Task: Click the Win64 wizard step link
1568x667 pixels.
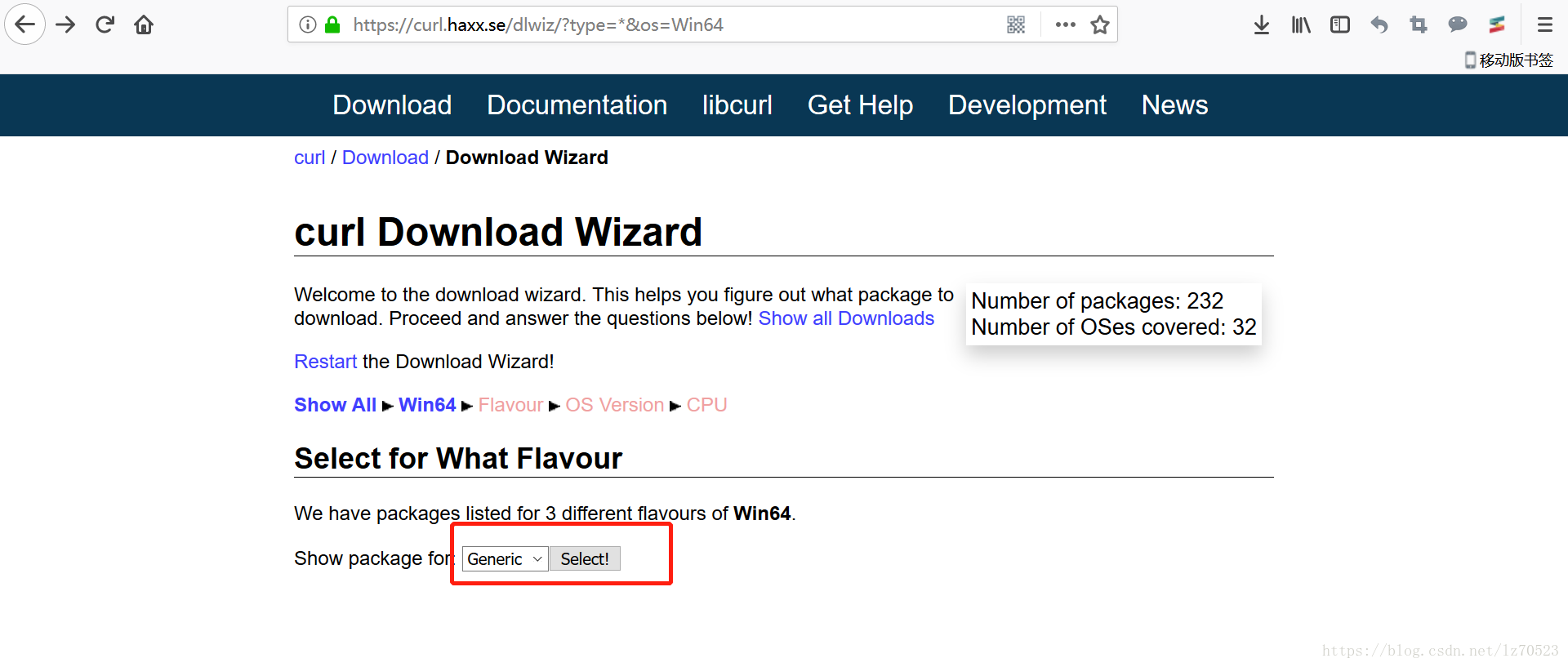Action: click(x=427, y=405)
